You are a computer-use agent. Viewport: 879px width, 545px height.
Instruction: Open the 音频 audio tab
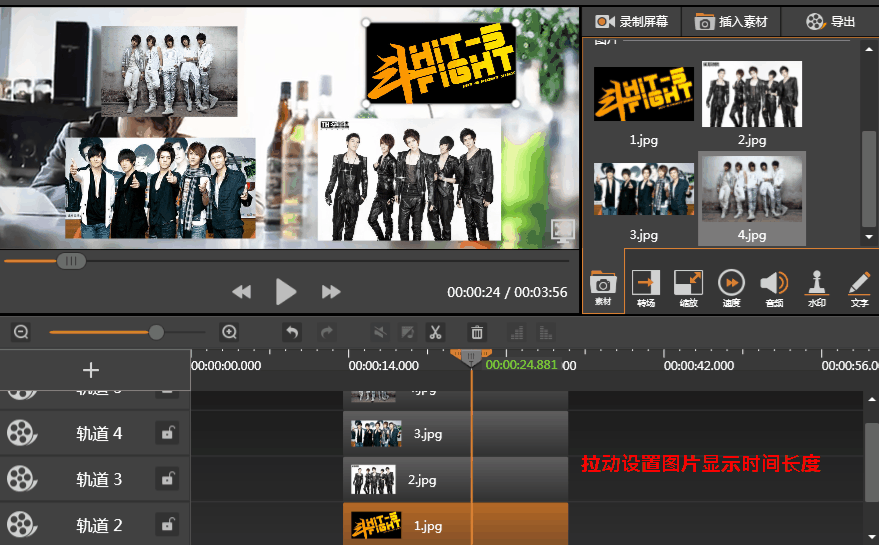click(774, 288)
